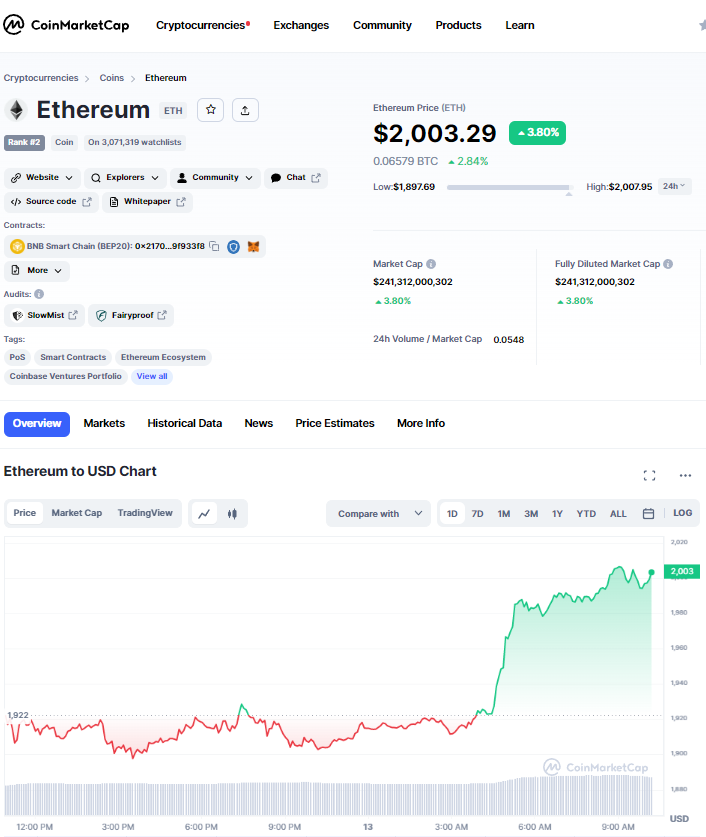The image size is (706, 837).
Task: Open the News tab
Action: point(259,423)
